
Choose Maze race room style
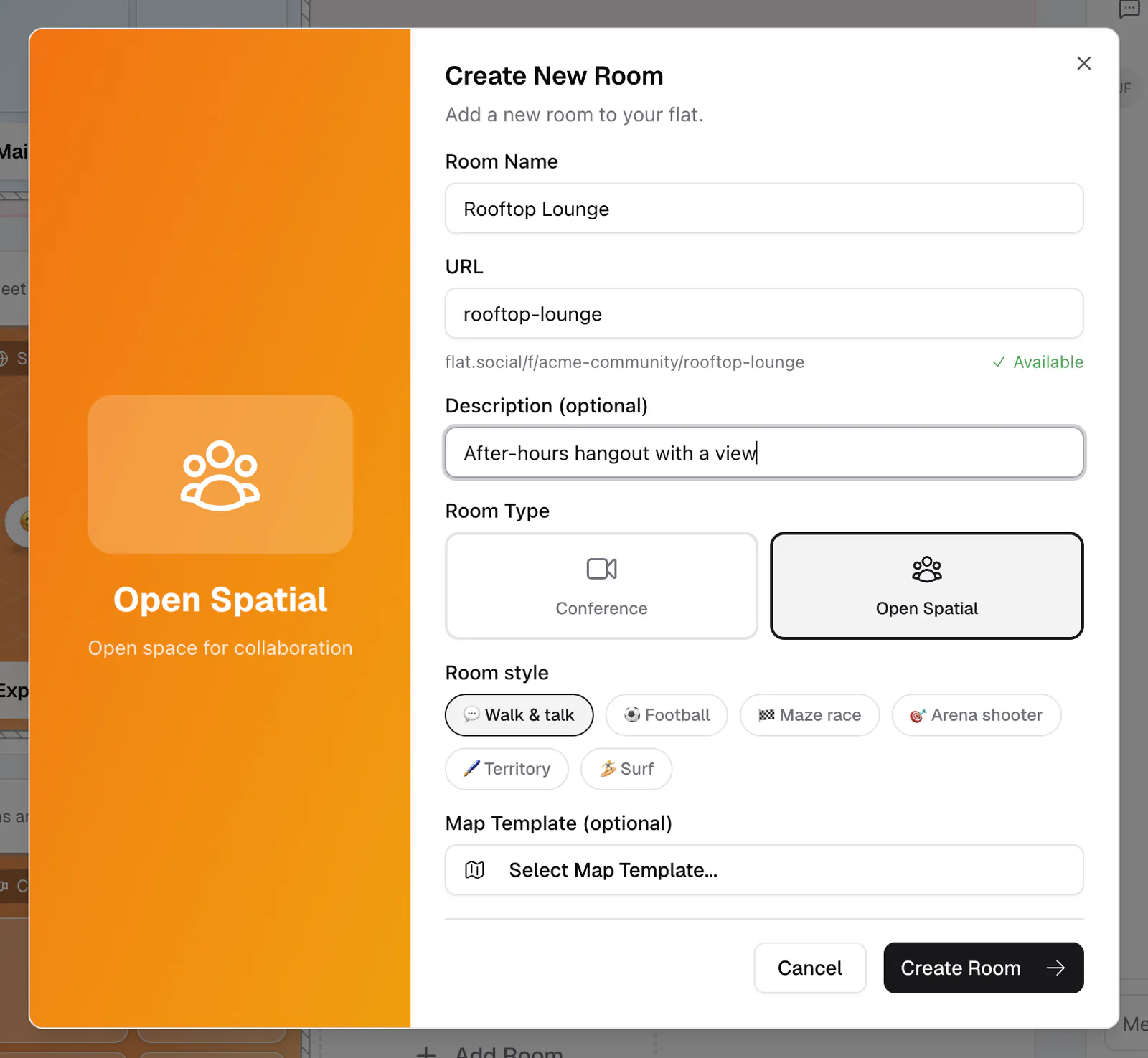[x=809, y=715]
